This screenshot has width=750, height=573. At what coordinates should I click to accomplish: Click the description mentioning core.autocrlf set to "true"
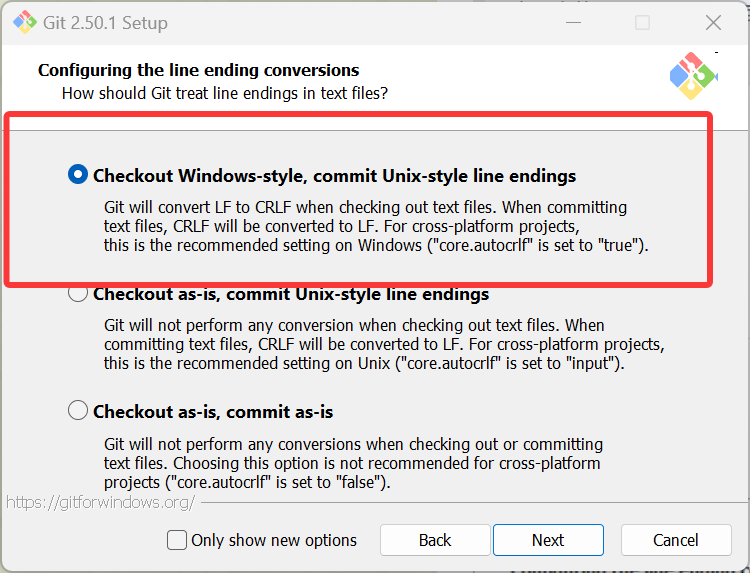point(375,226)
